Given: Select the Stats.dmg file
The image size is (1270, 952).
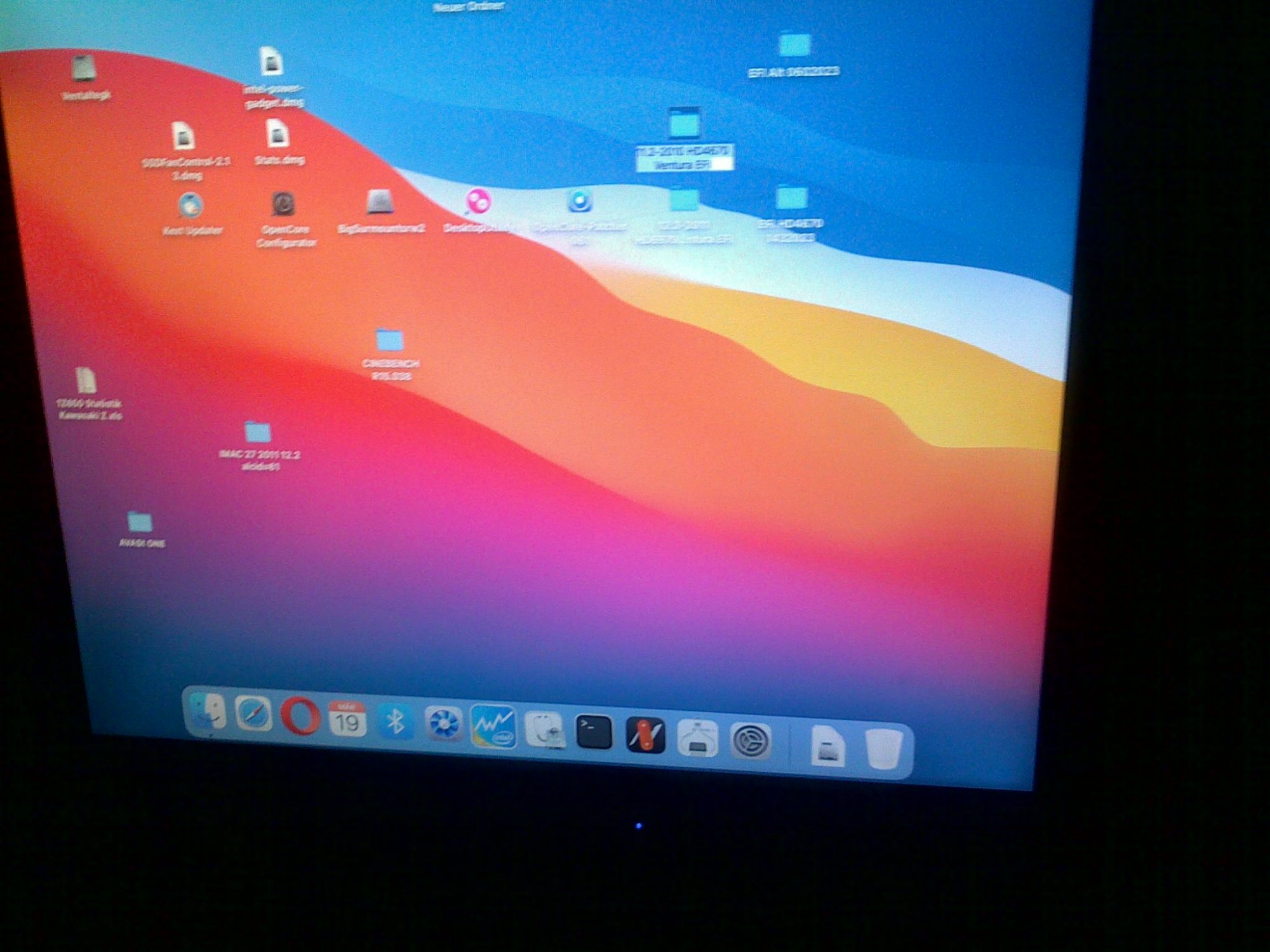Looking at the screenshot, I should [277, 135].
